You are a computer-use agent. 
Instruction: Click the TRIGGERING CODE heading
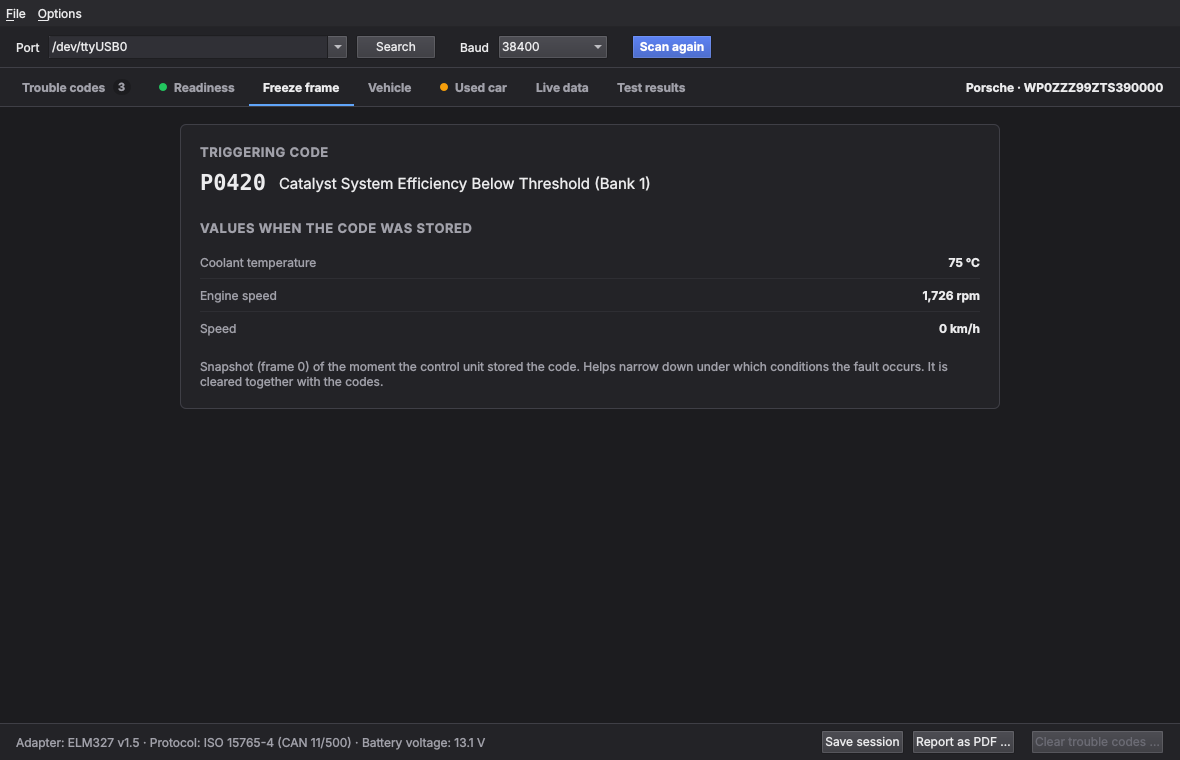(264, 152)
